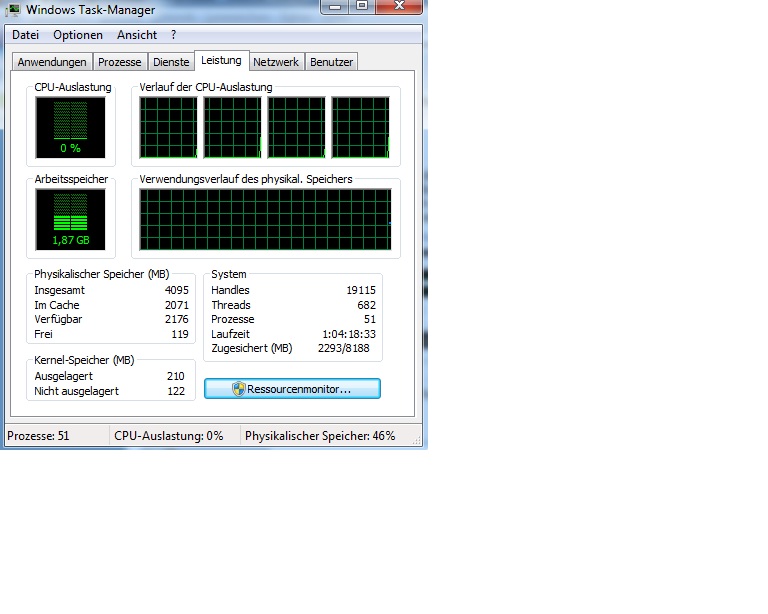
Task: Click the status bar Prozesse: 51 entry
Action: [38, 436]
